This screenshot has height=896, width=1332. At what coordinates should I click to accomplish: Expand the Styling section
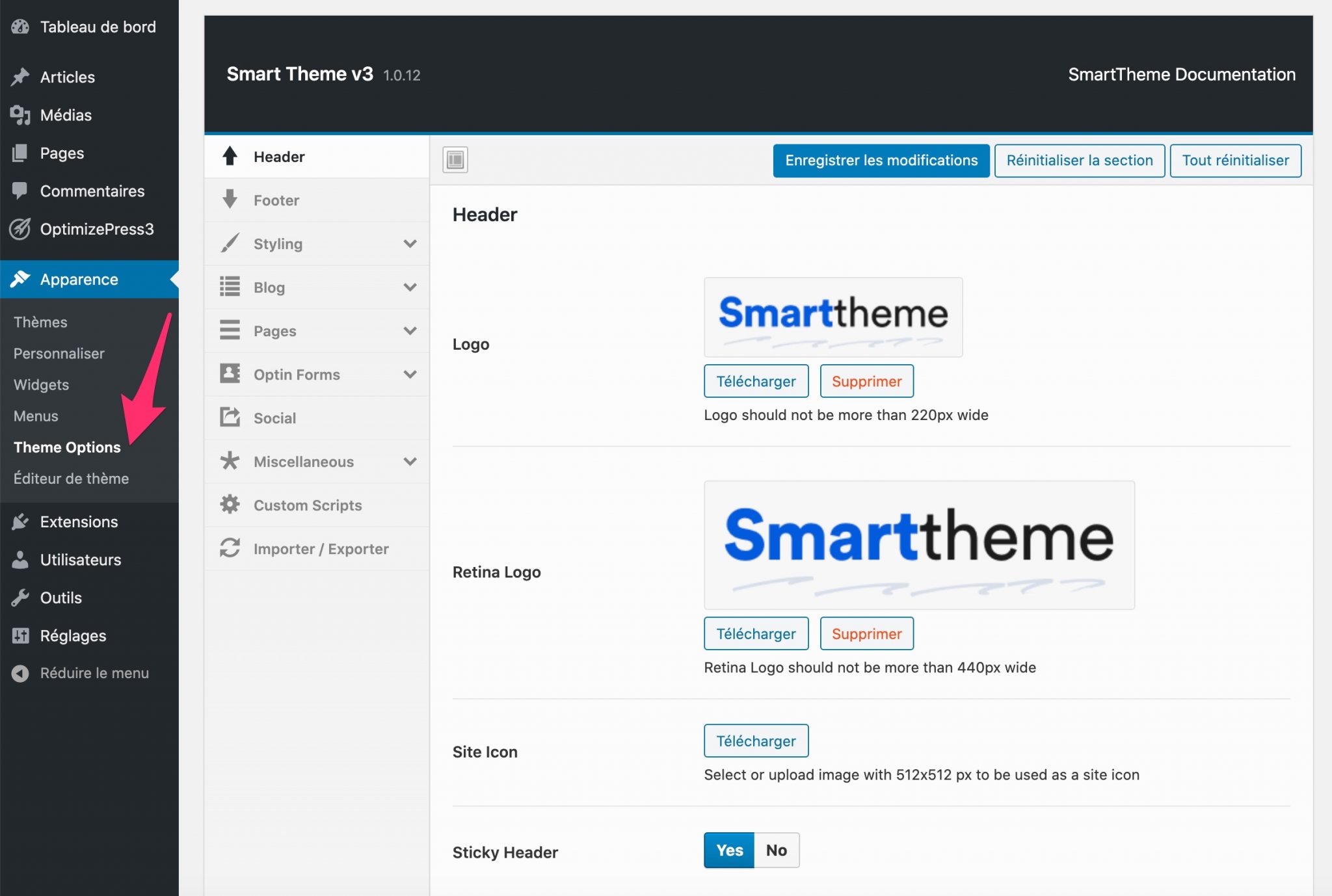click(x=278, y=243)
